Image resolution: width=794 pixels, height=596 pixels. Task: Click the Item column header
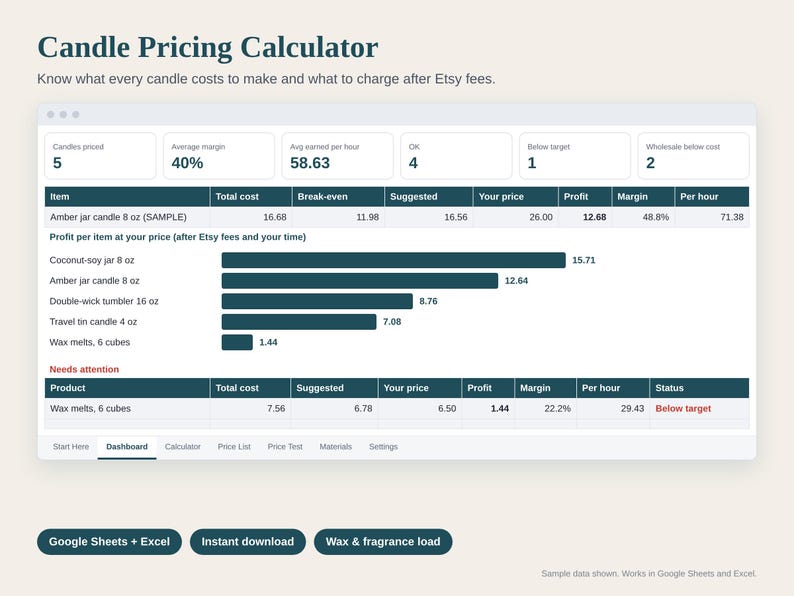pos(127,196)
